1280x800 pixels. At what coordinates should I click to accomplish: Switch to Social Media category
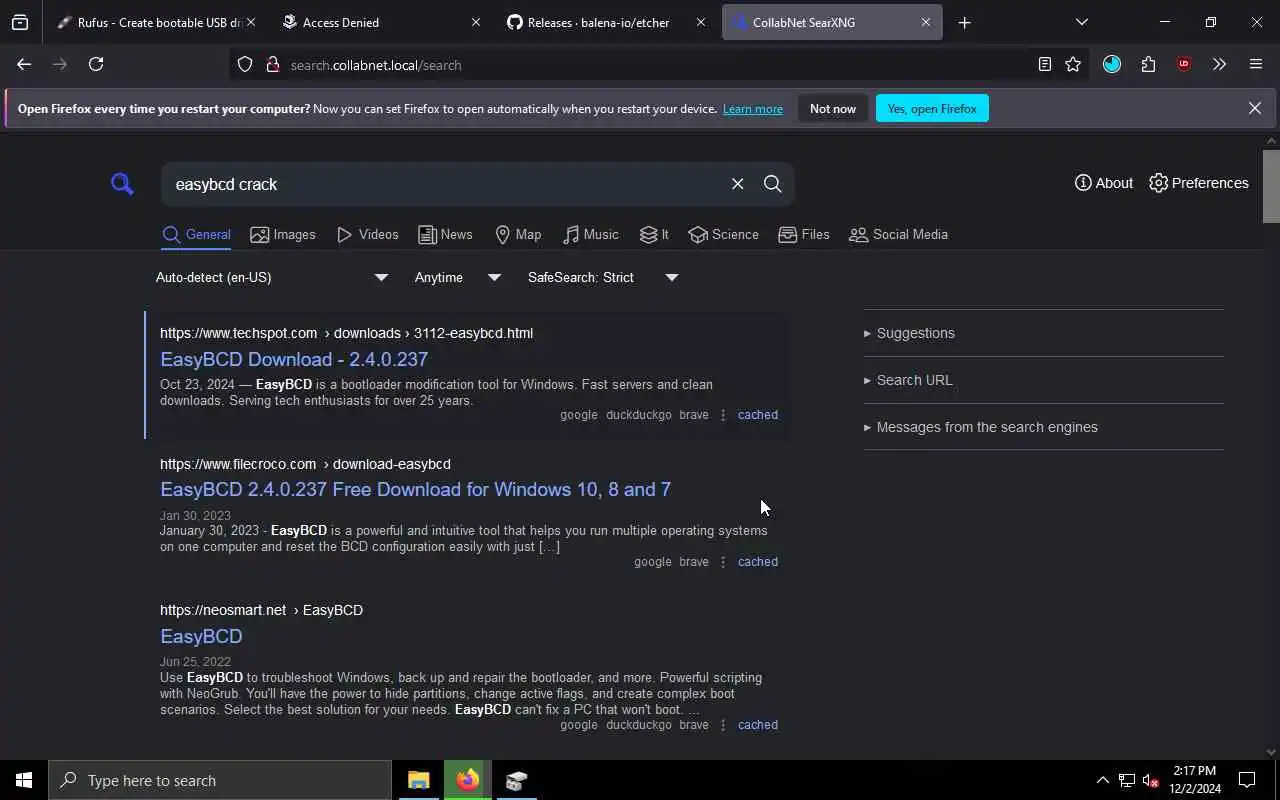click(898, 235)
